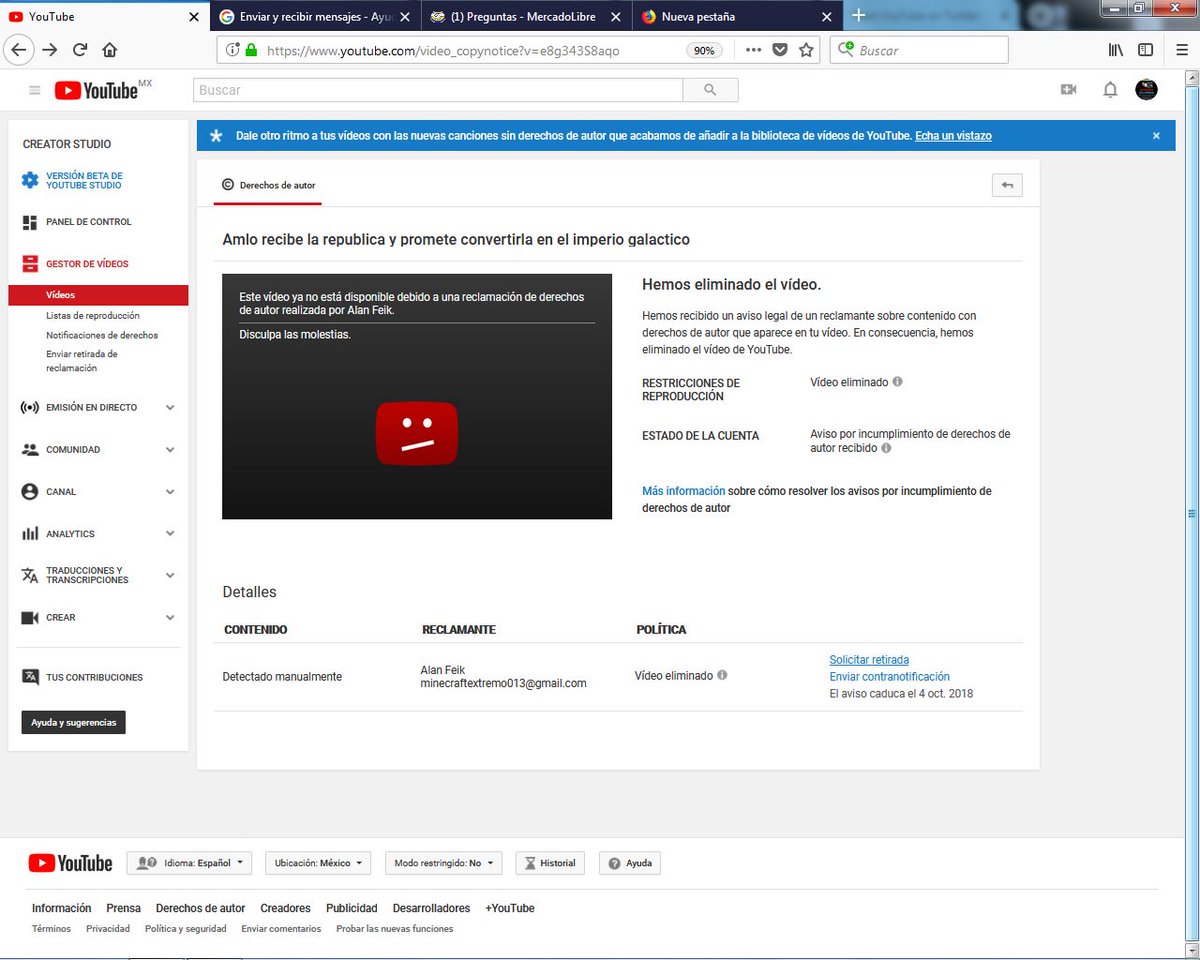
Task: Click the Pocket save icon in address bar
Action: (x=780, y=50)
